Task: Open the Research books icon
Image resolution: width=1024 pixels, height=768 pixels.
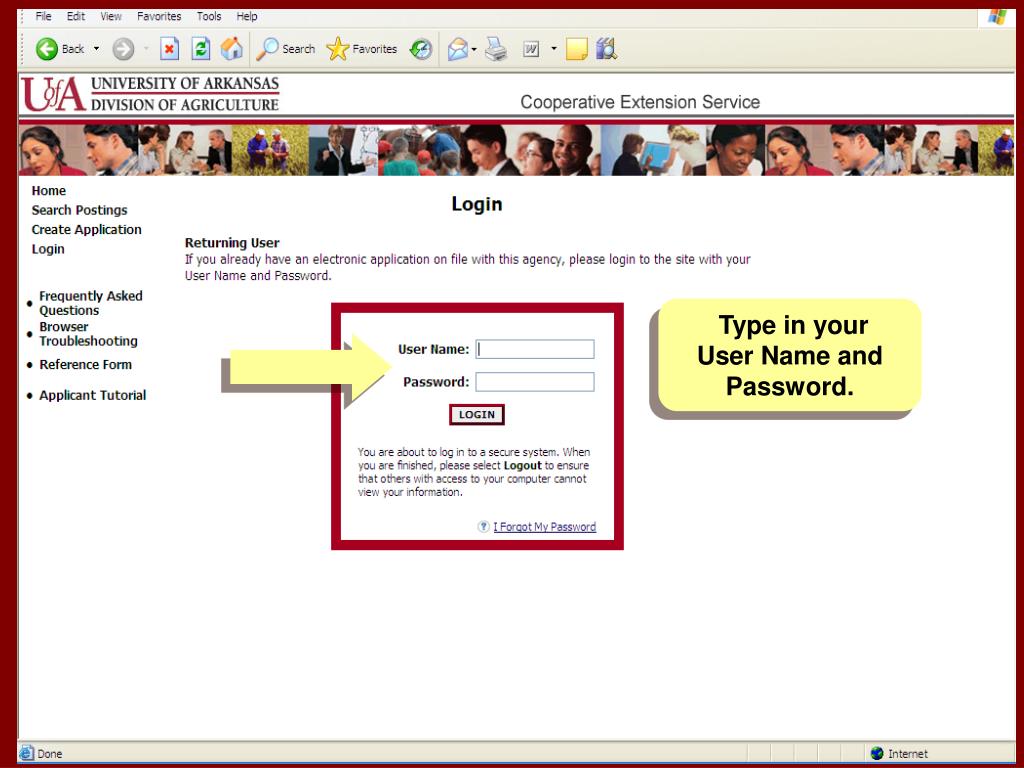Action: point(607,49)
